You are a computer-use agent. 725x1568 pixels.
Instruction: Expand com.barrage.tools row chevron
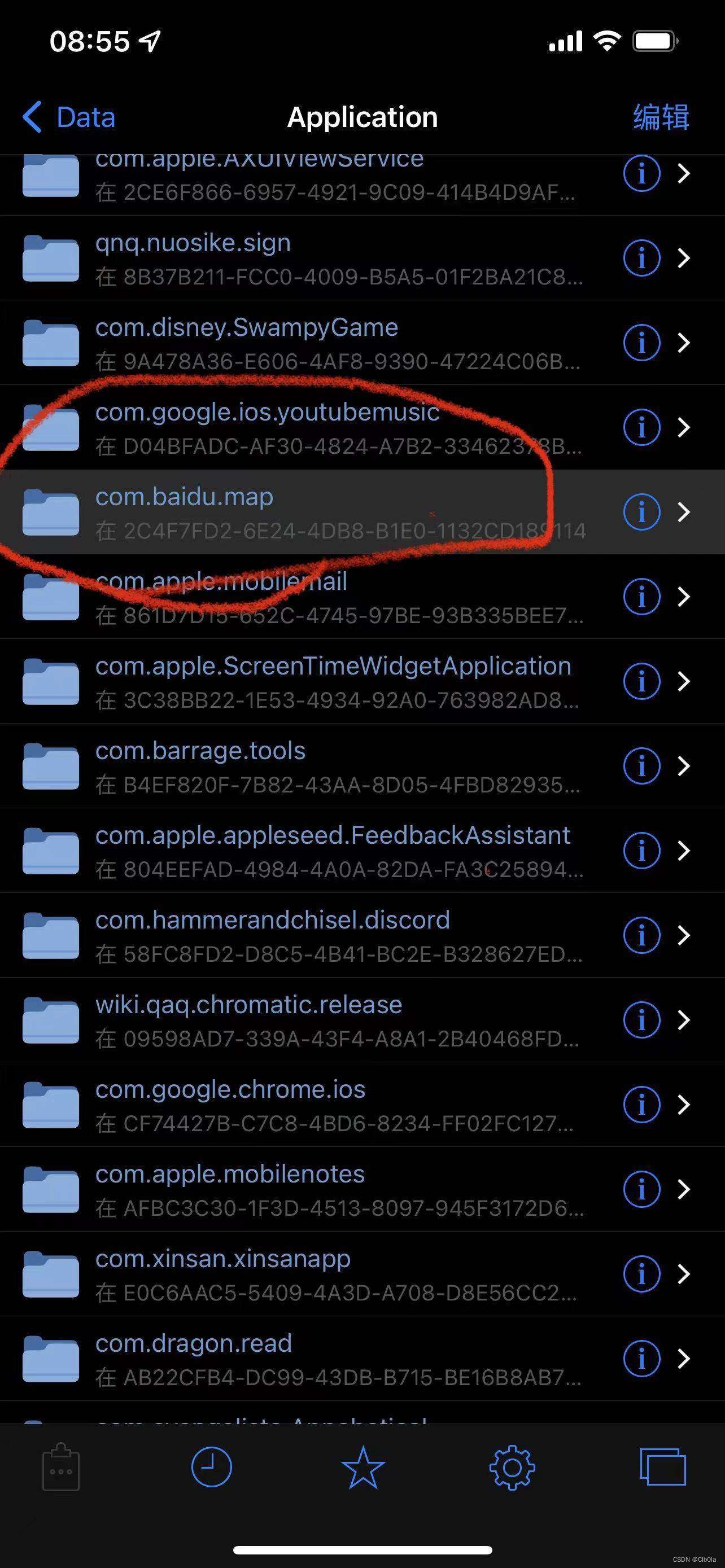(684, 766)
